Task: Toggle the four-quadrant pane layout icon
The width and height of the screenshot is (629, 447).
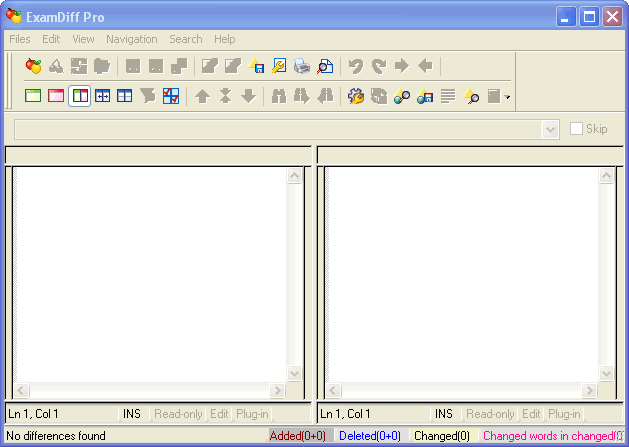Action: tap(125, 96)
